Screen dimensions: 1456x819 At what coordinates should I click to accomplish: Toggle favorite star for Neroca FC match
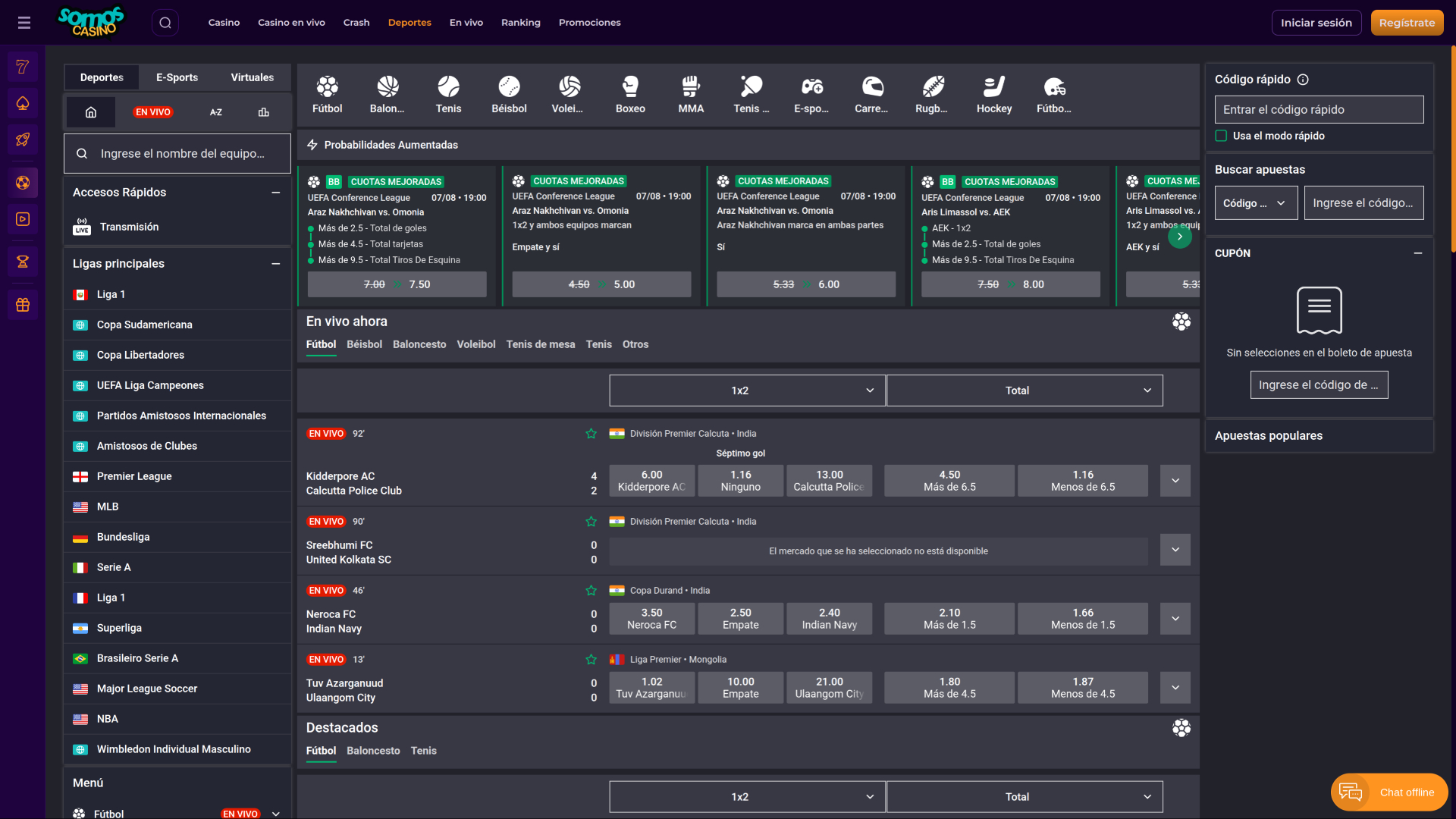pos(591,591)
